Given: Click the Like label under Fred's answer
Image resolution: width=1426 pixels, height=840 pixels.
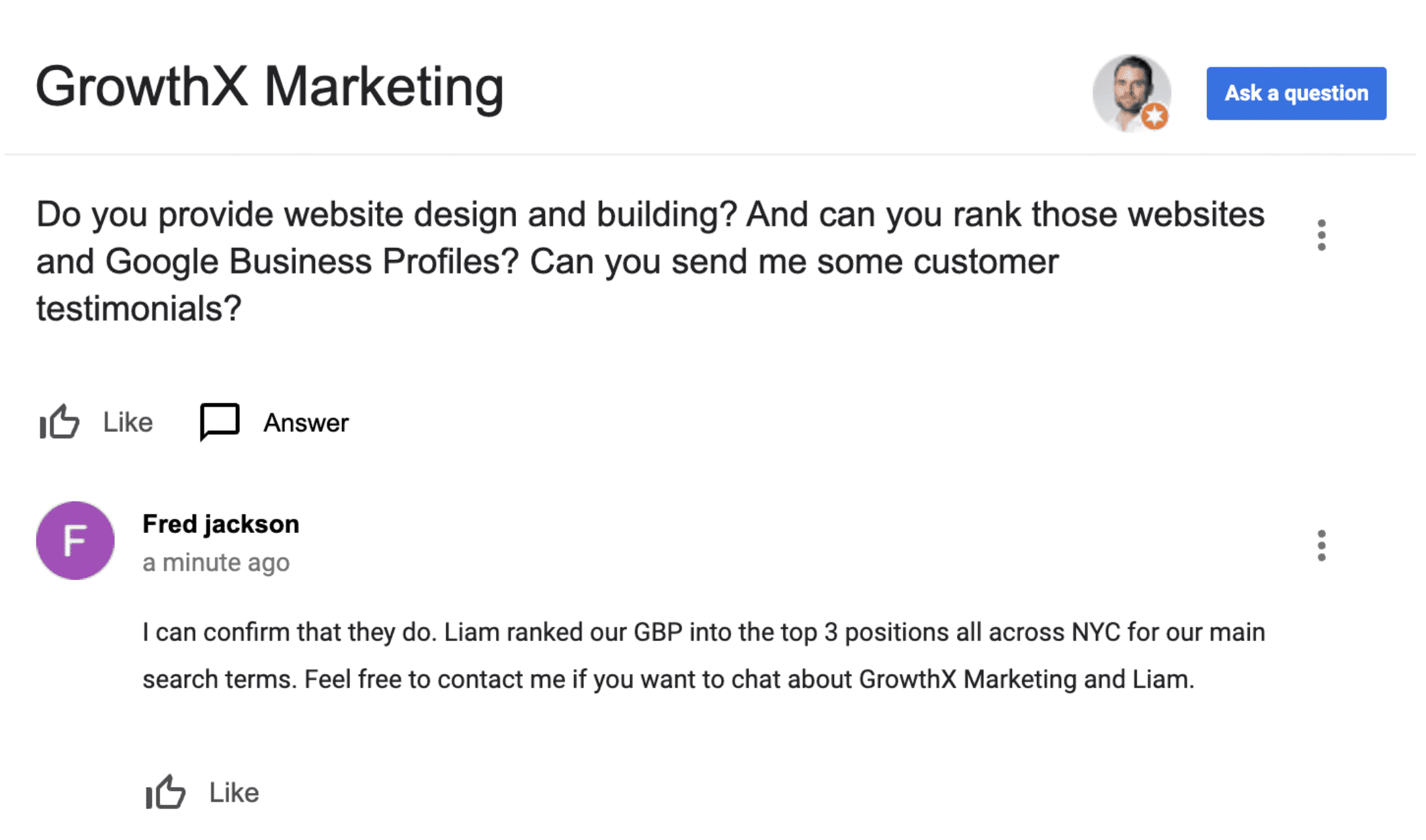Looking at the screenshot, I should [x=234, y=793].
